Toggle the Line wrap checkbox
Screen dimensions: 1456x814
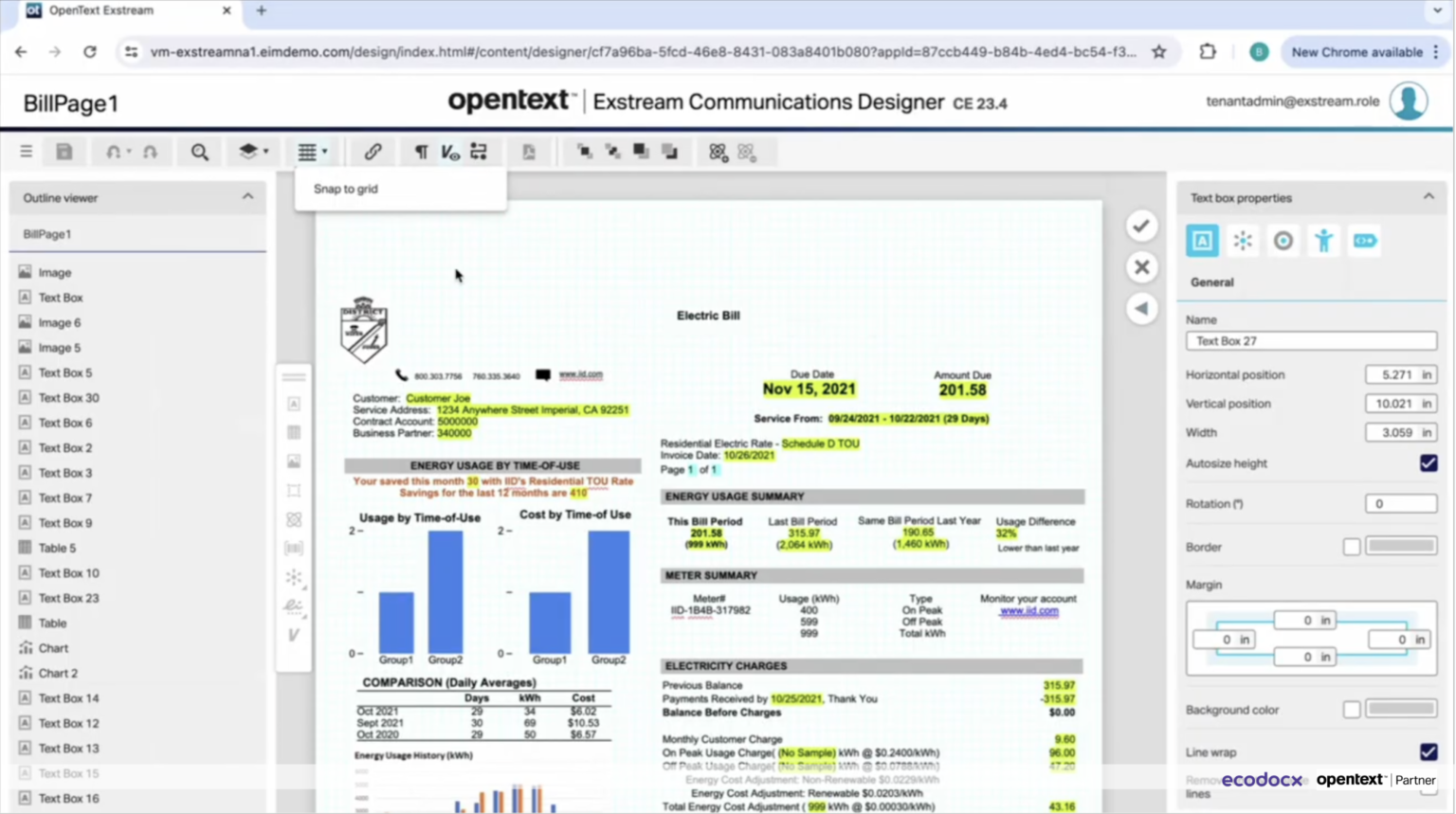click(1428, 751)
